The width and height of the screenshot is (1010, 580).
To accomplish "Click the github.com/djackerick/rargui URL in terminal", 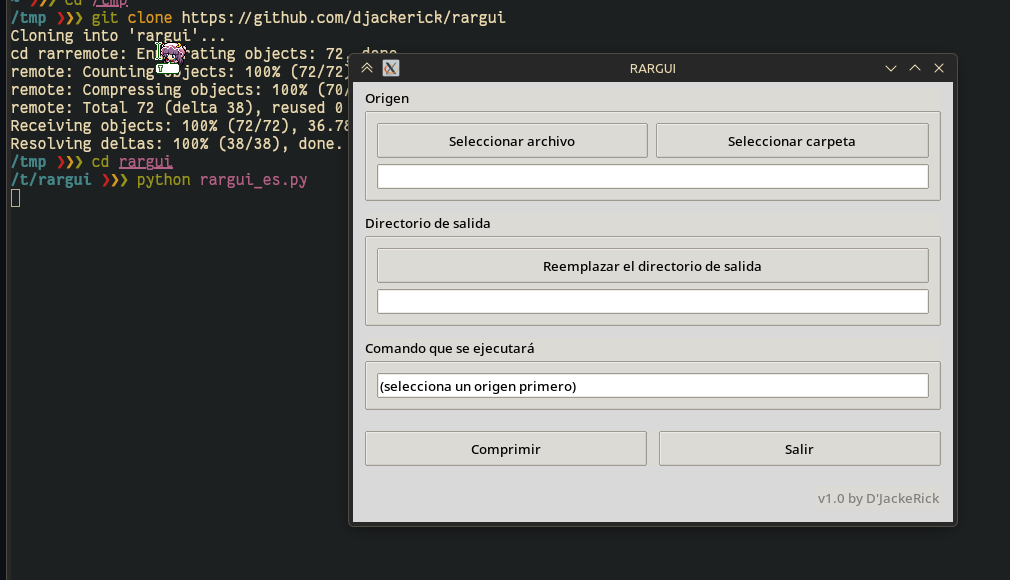I will click(x=343, y=17).
